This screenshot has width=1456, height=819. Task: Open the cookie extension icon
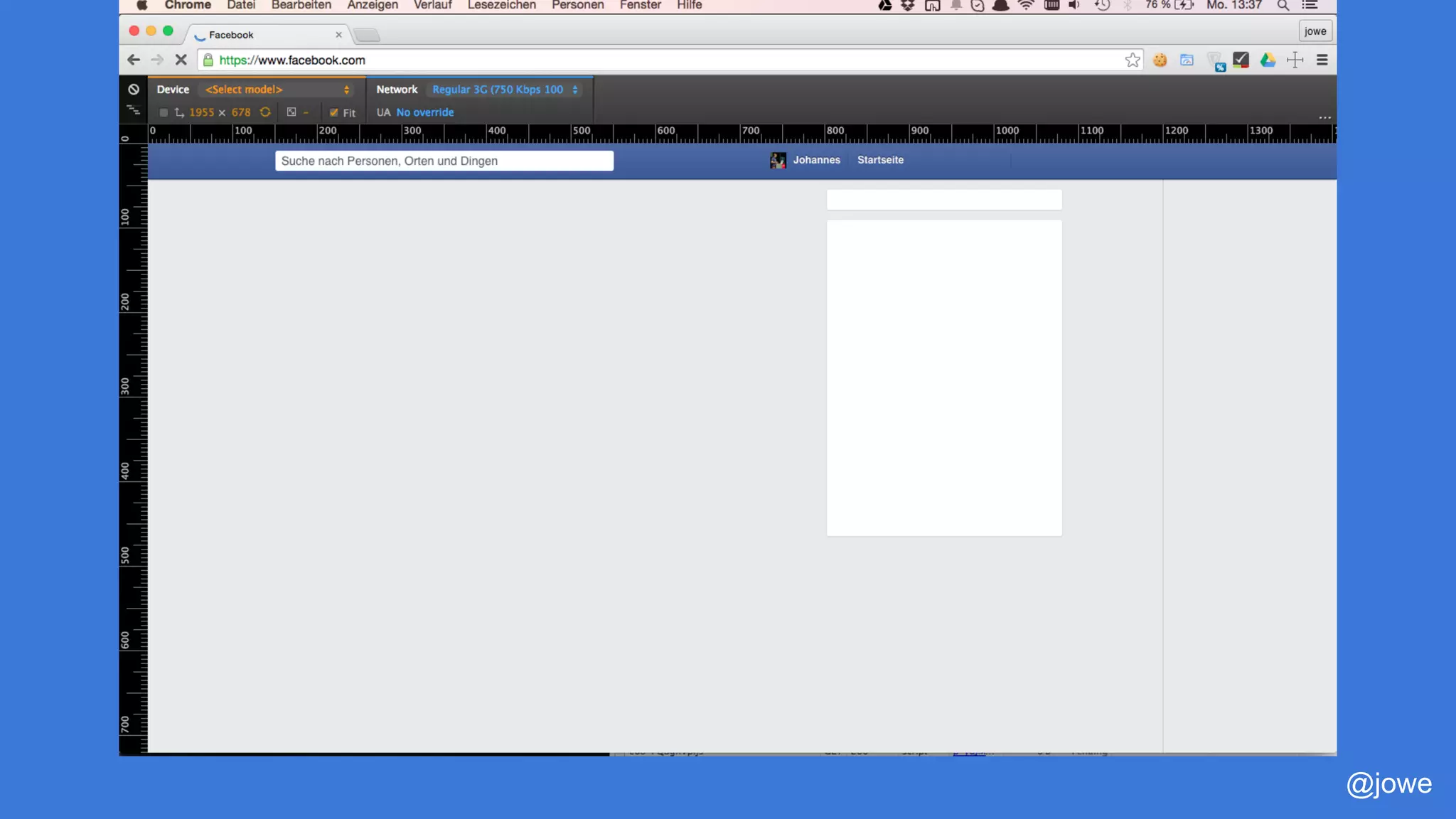tap(1160, 60)
